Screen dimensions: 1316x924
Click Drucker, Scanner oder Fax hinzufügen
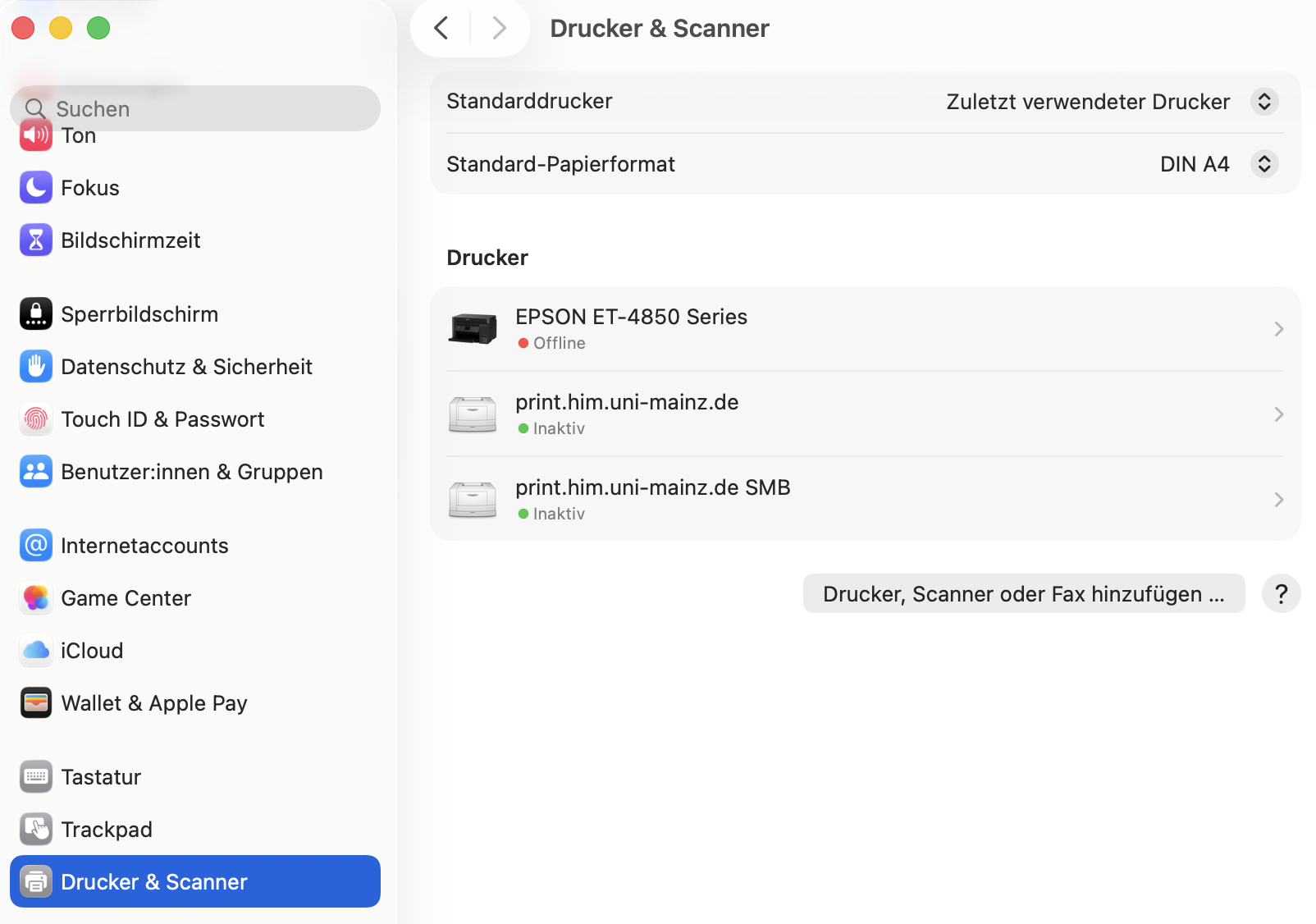pos(1023,594)
